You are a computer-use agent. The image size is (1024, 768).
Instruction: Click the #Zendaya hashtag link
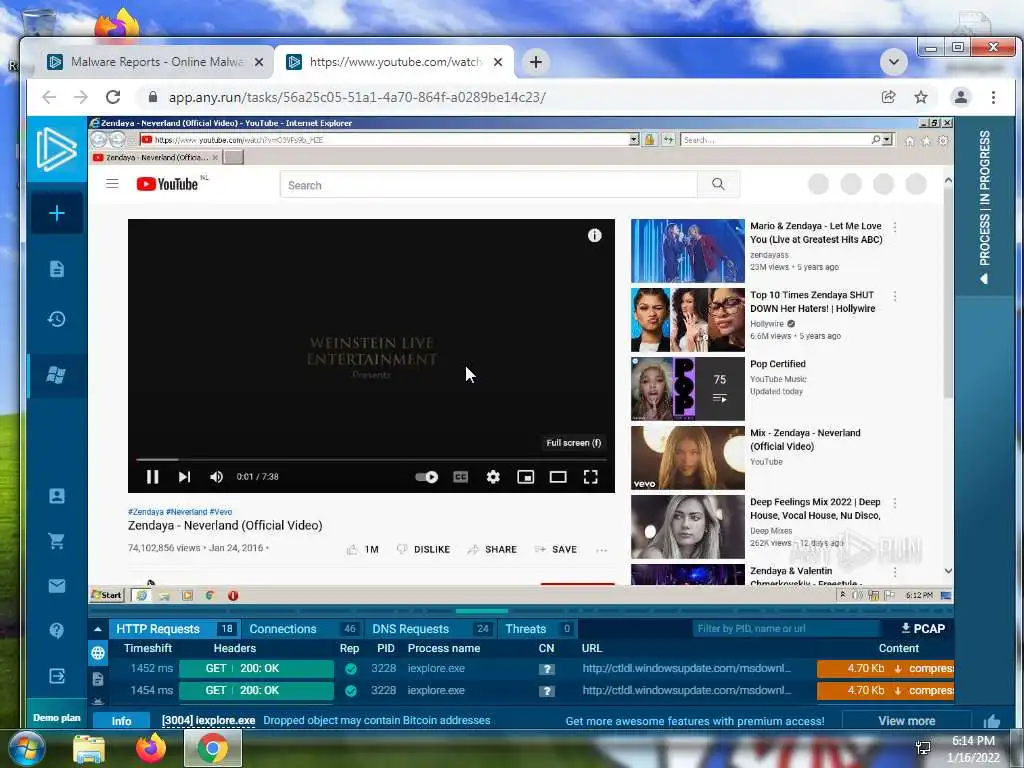click(x=146, y=512)
